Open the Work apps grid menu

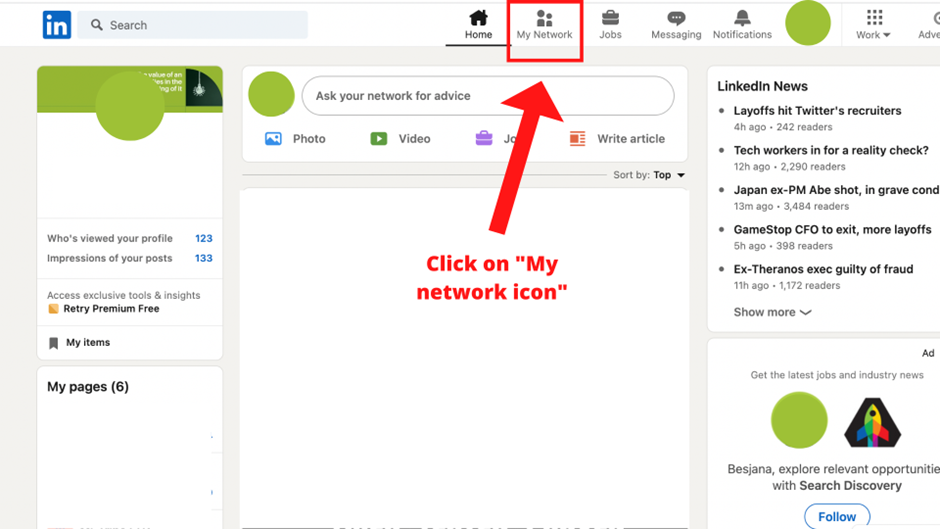pos(873,25)
